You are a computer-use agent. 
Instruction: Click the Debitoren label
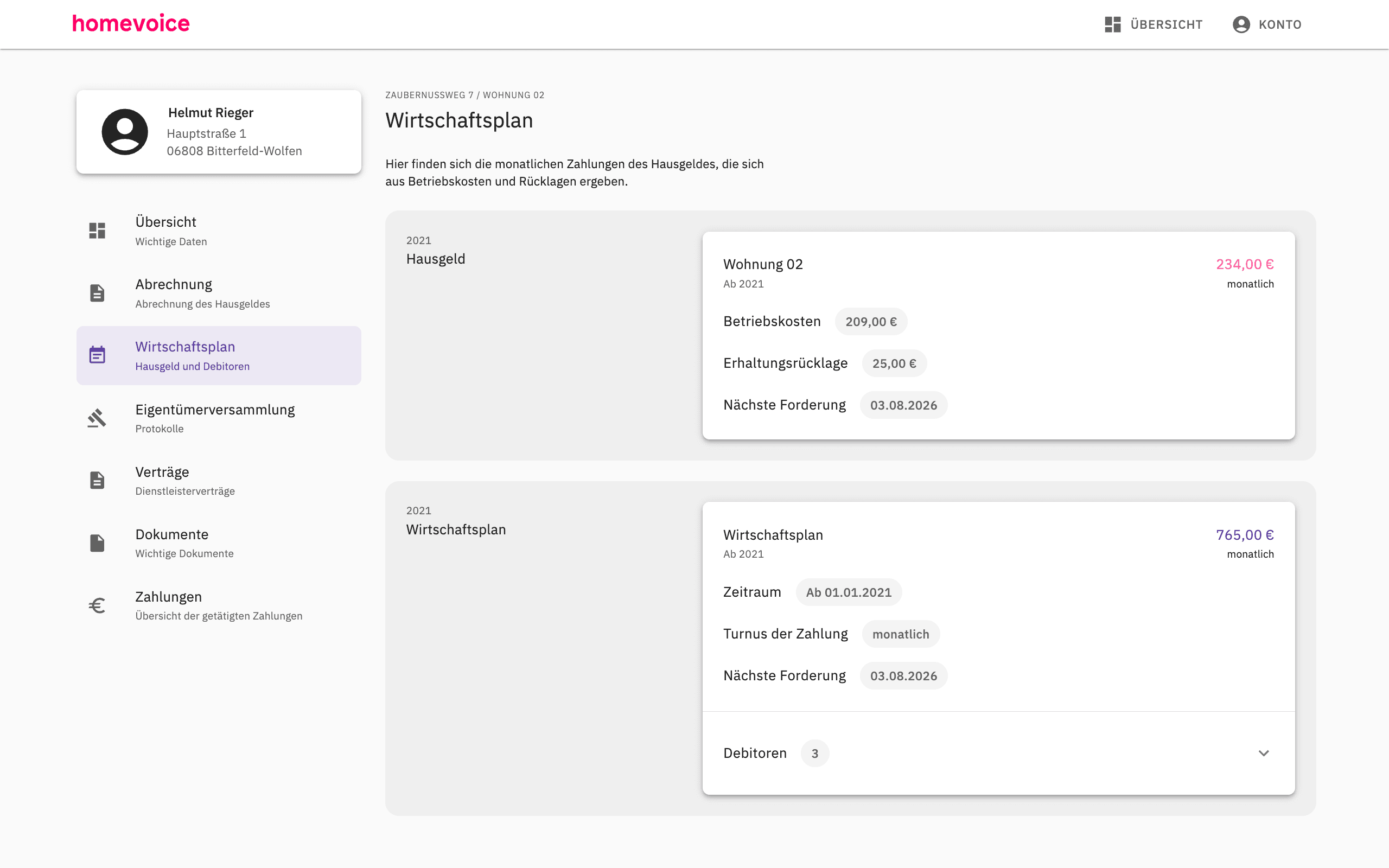click(755, 753)
